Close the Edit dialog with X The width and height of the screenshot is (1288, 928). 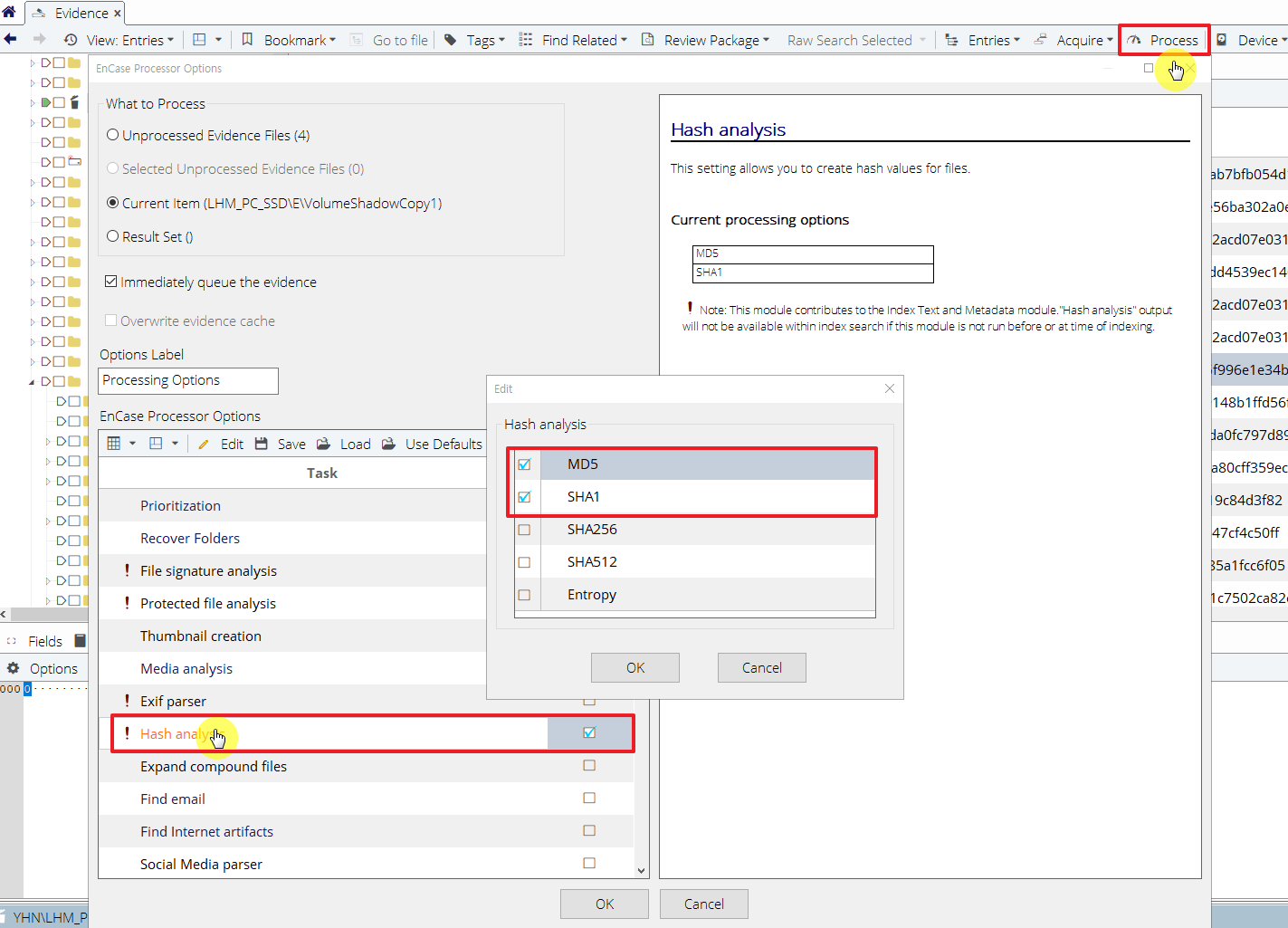tap(890, 388)
